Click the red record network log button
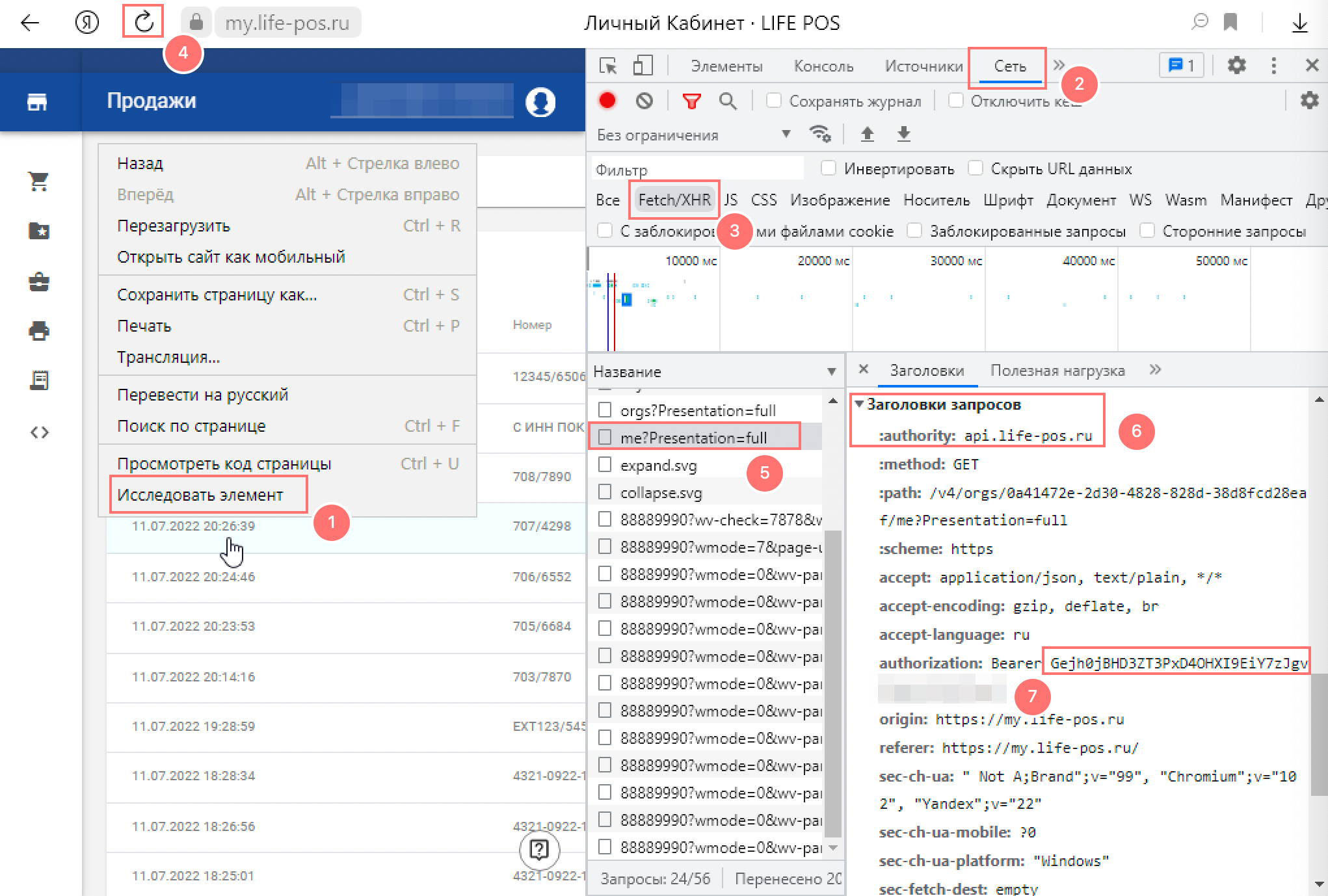Screen dimensions: 1328x896 point(607,101)
